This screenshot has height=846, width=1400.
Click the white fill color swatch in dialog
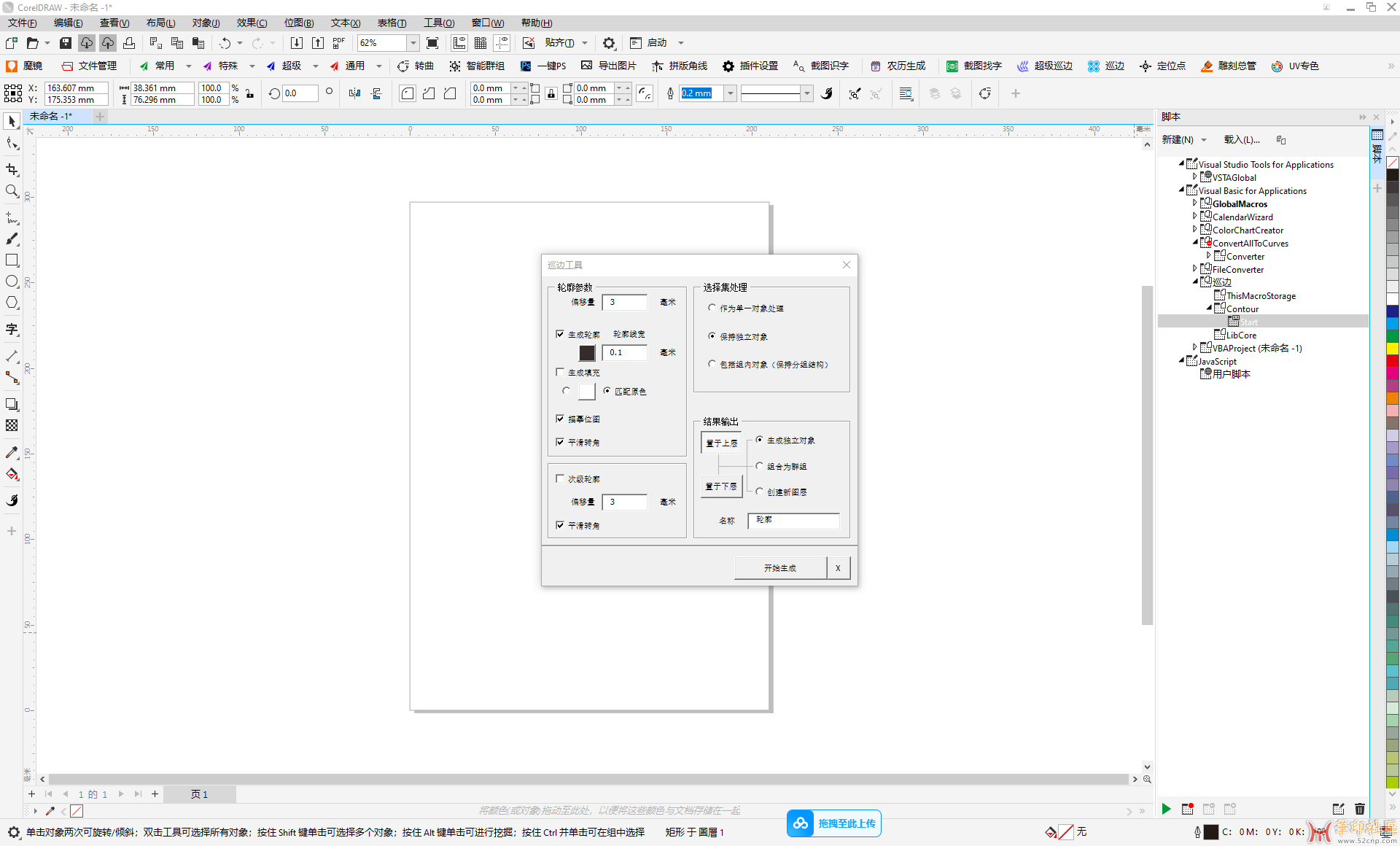587,391
